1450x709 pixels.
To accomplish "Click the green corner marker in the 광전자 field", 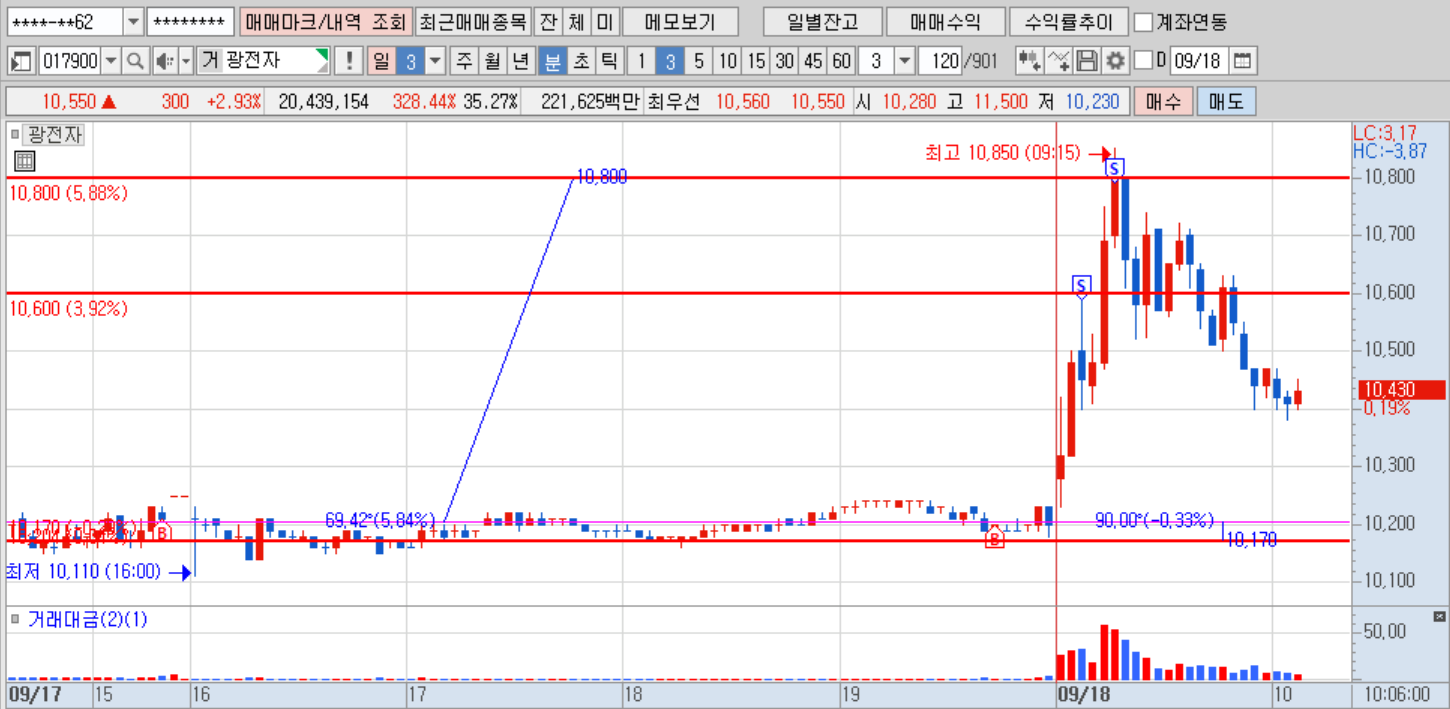I will click(321, 54).
